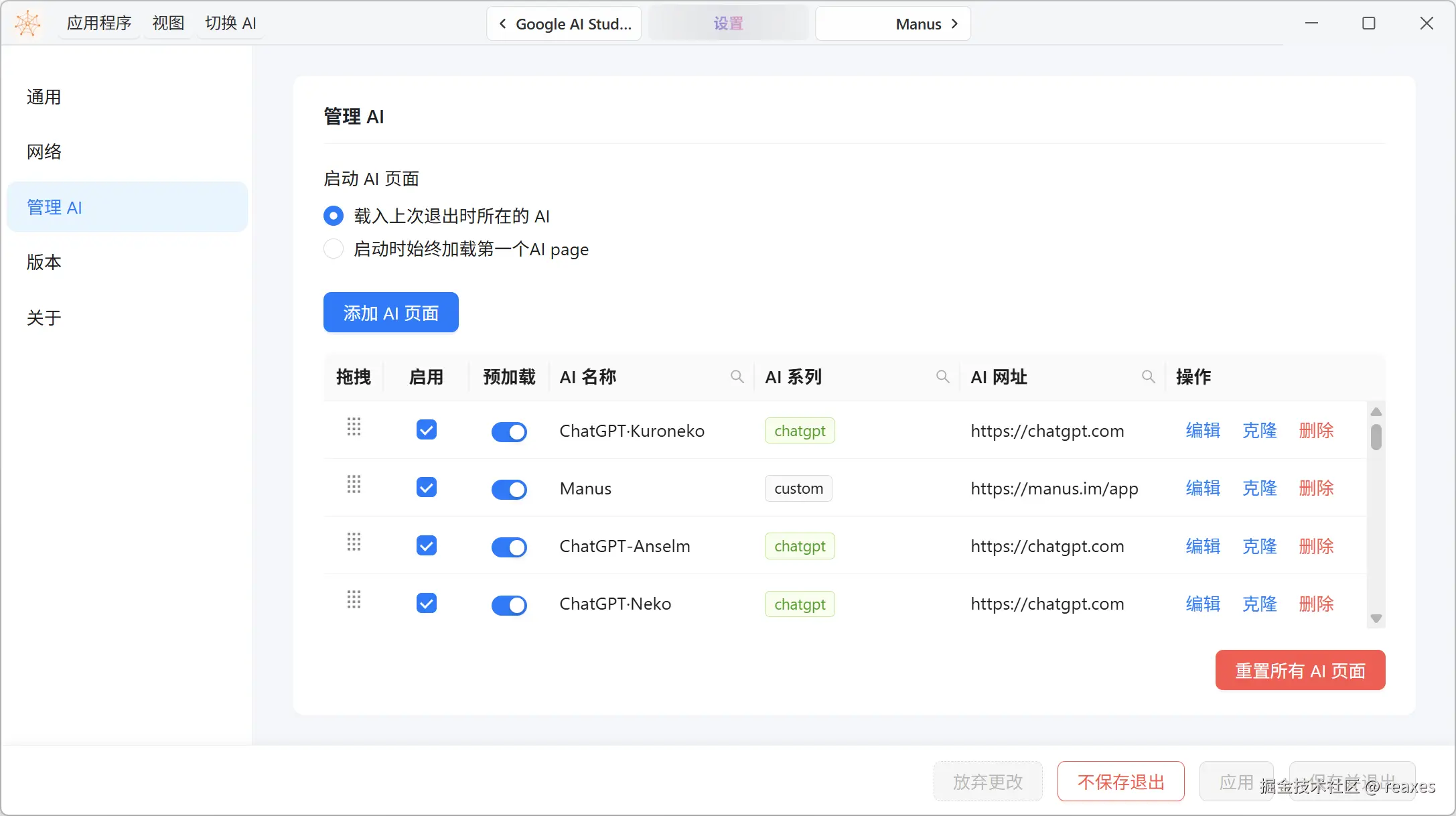Click the 添加 AI 页面 button

click(391, 312)
